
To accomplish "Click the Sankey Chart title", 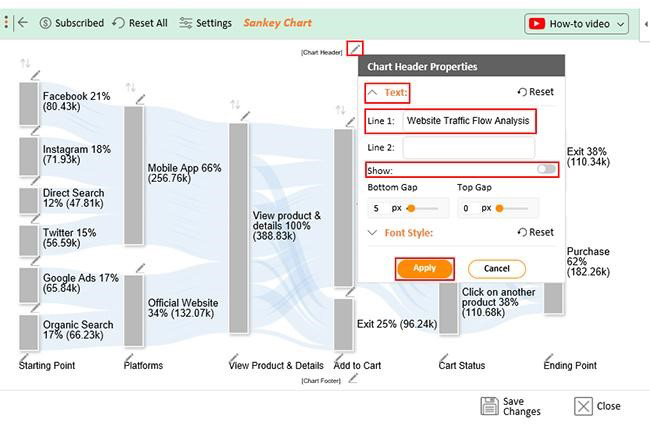I will click(x=277, y=23).
